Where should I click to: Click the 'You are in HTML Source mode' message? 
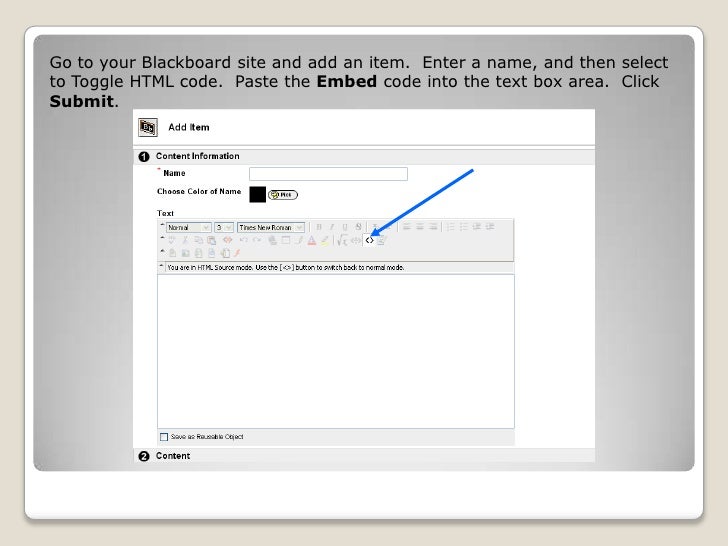tap(286, 267)
